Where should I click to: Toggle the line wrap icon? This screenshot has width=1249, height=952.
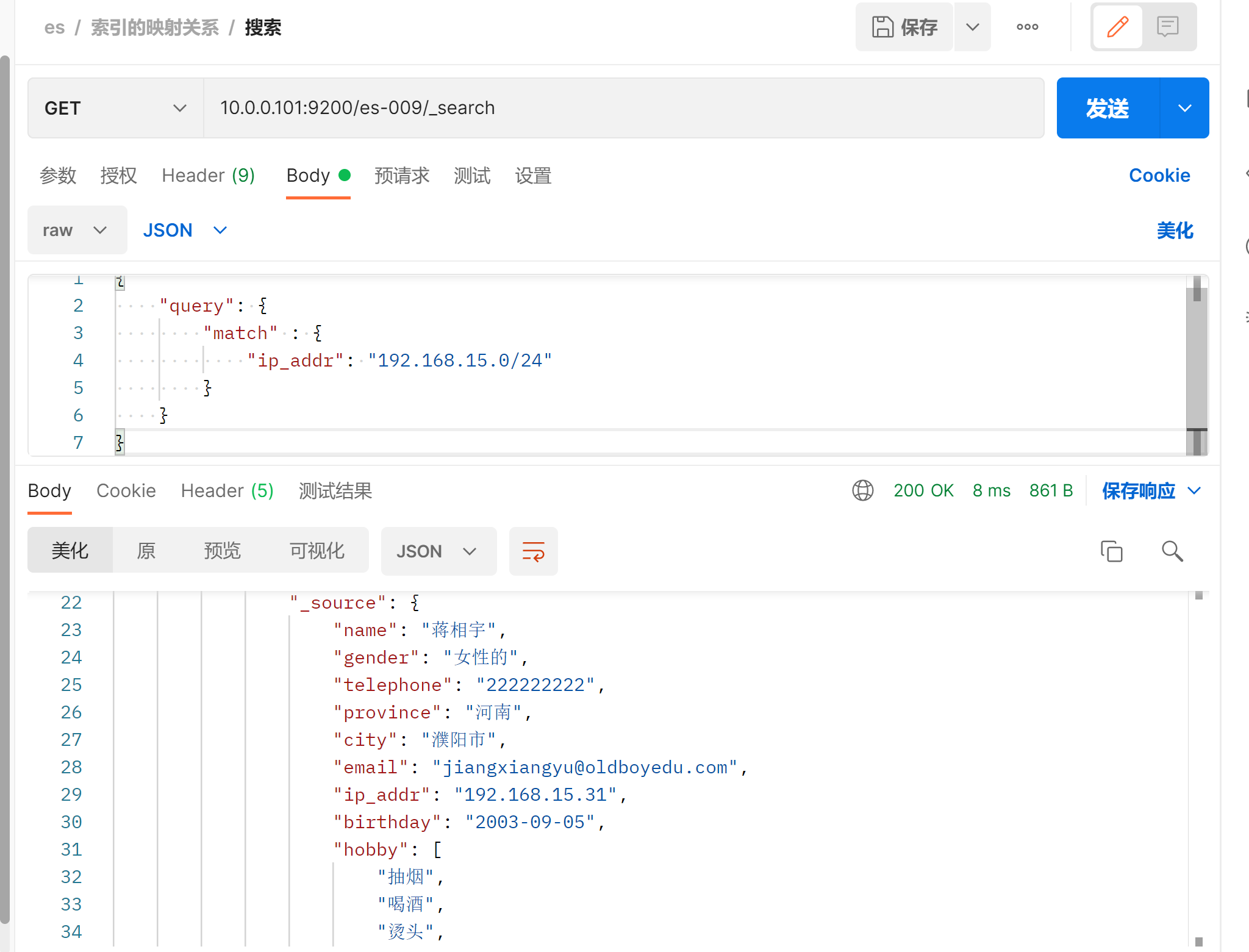pyautogui.click(x=533, y=551)
